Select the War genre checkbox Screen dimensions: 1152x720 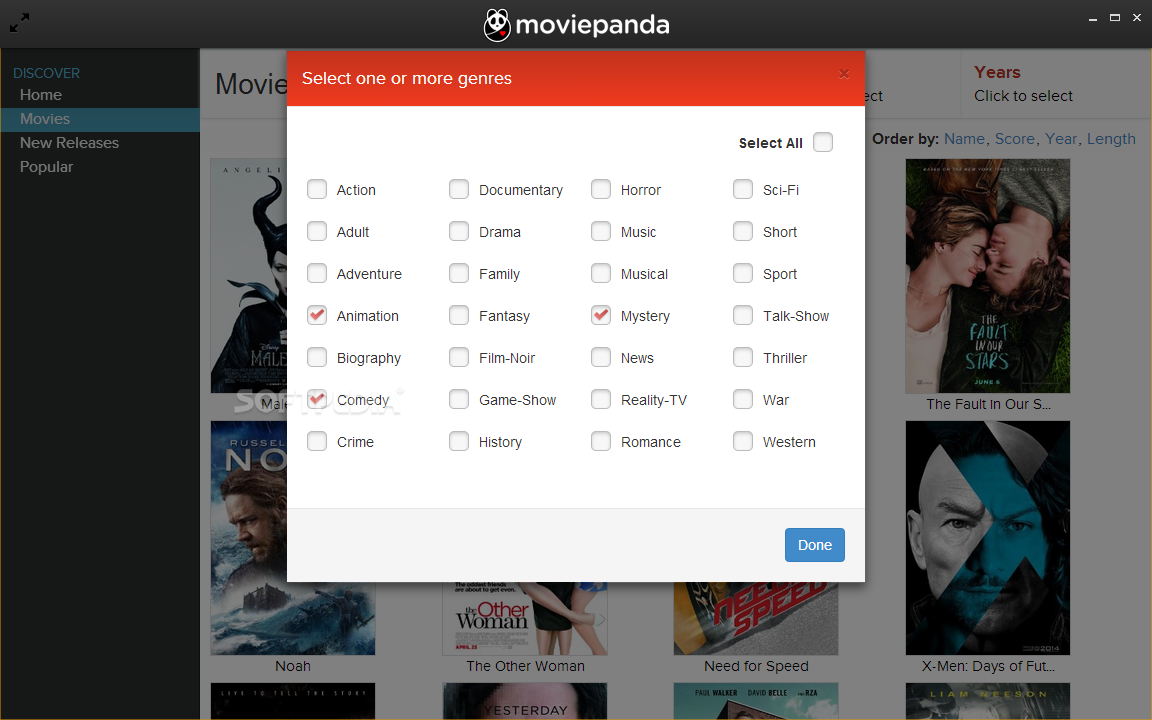(743, 398)
